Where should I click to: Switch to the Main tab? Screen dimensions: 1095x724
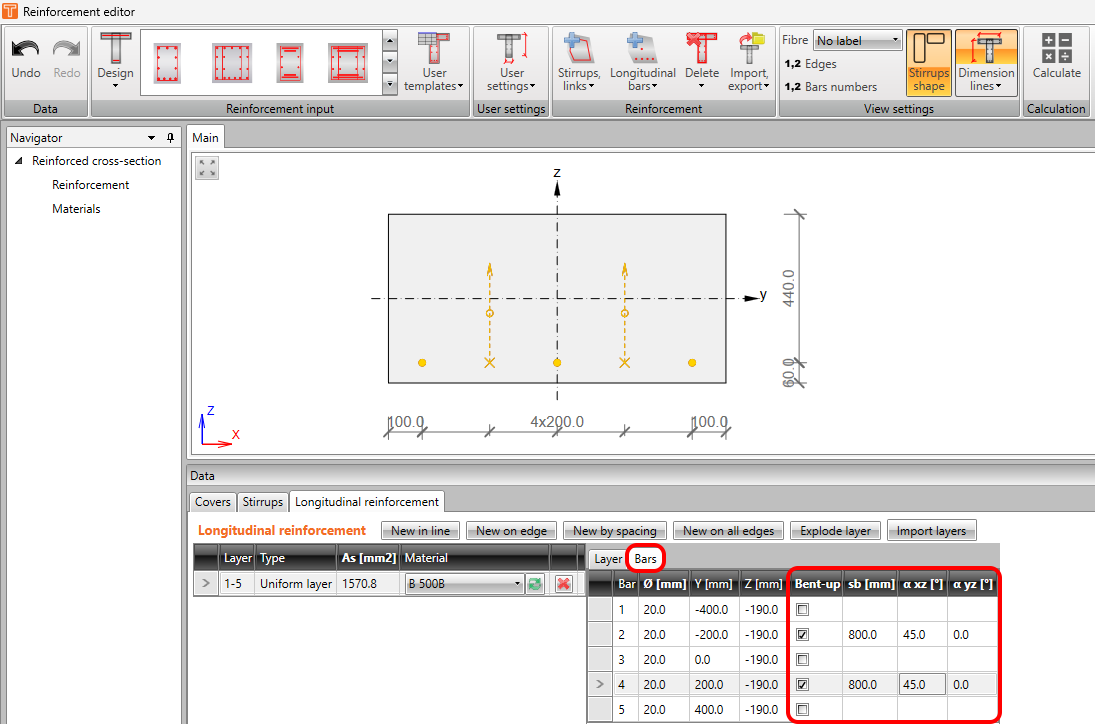coord(205,138)
